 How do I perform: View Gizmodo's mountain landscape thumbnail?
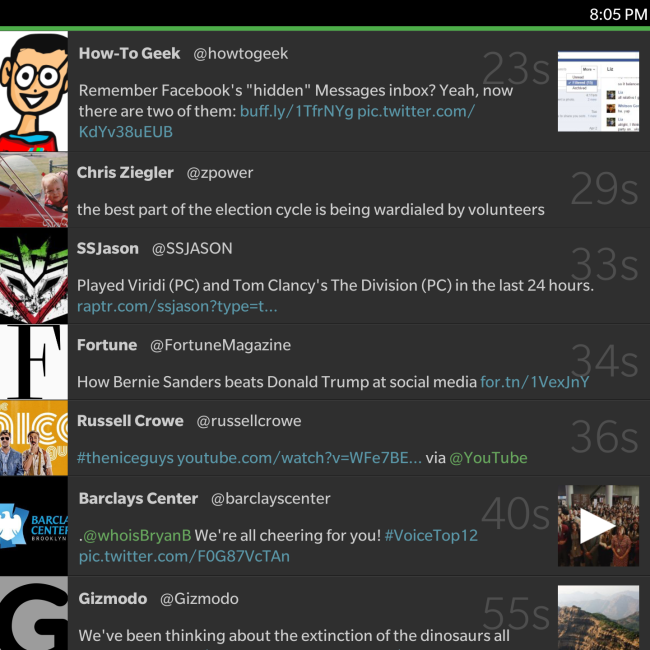(x=598, y=618)
